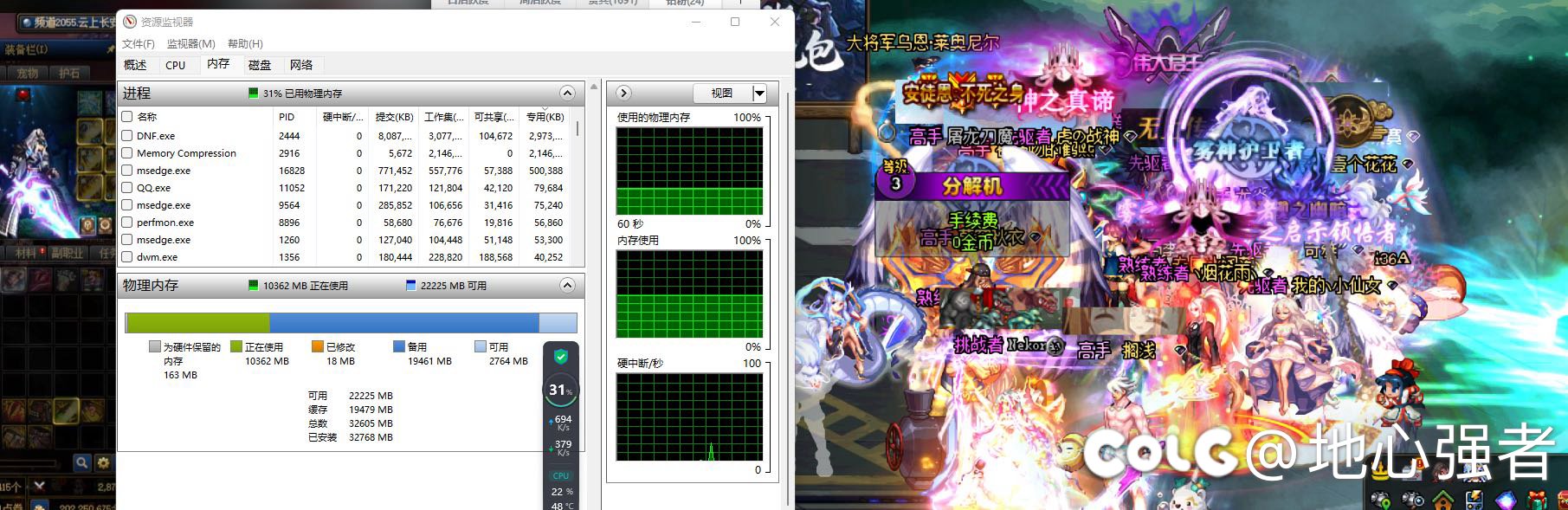Open the 监视器(M) menu
Viewport: 1568px width, 510px height.
tap(191, 44)
